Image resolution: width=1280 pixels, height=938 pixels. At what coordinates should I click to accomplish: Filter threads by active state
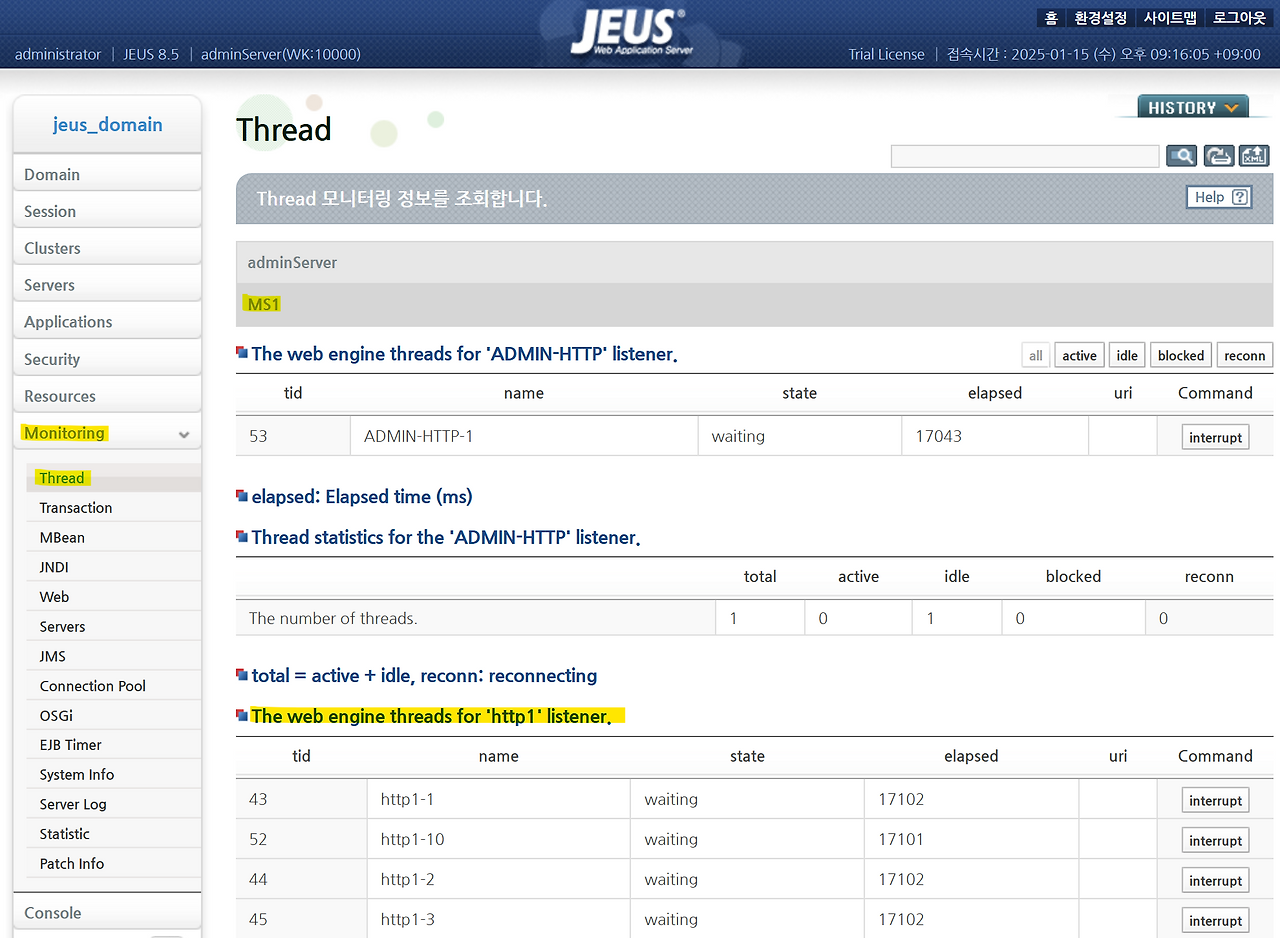1079,354
